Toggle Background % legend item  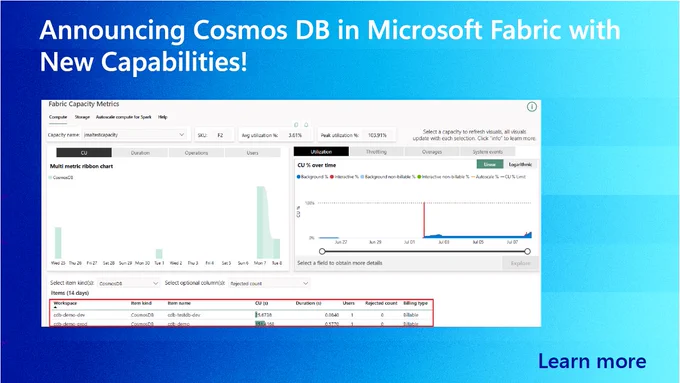tap(312, 177)
